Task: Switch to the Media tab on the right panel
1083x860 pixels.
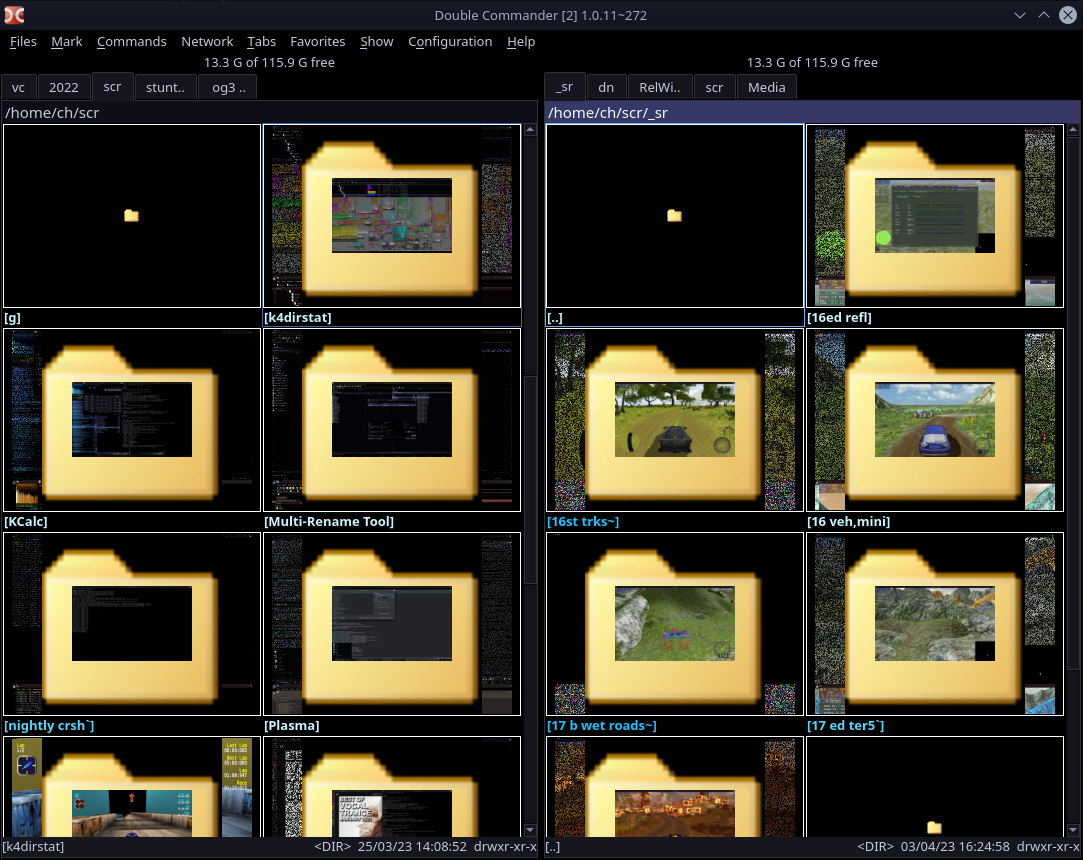Action: click(x=766, y=87)
